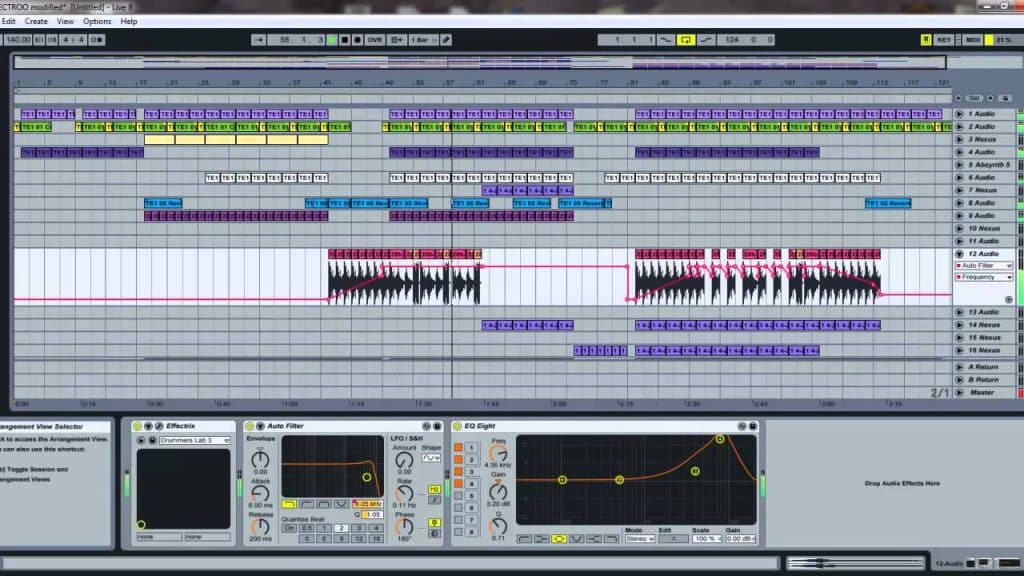The height and width of the screenshot is (576, 1024).
Task: Turn off EQ Eight band 1 activator
Action: click(x=458, y=448)
